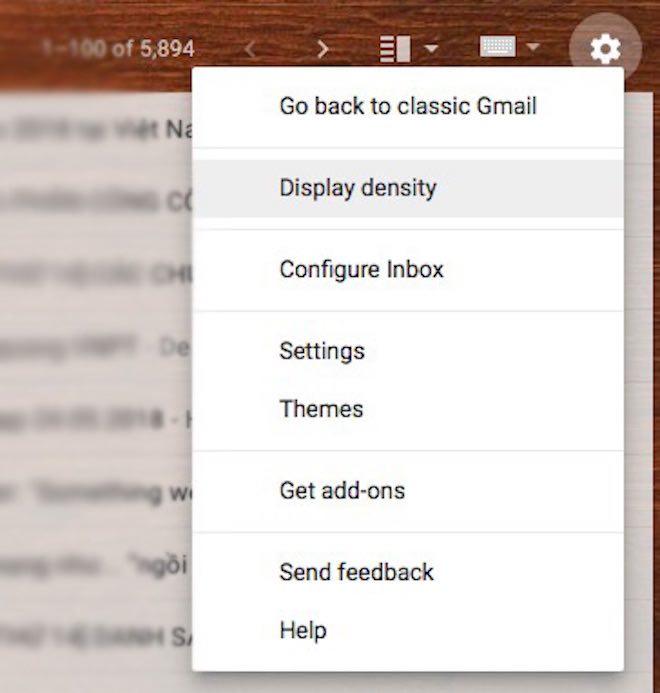This screenshot has height=693, width=660.
Task: Choose Send feedback menu entry
Action: (408, 572)
